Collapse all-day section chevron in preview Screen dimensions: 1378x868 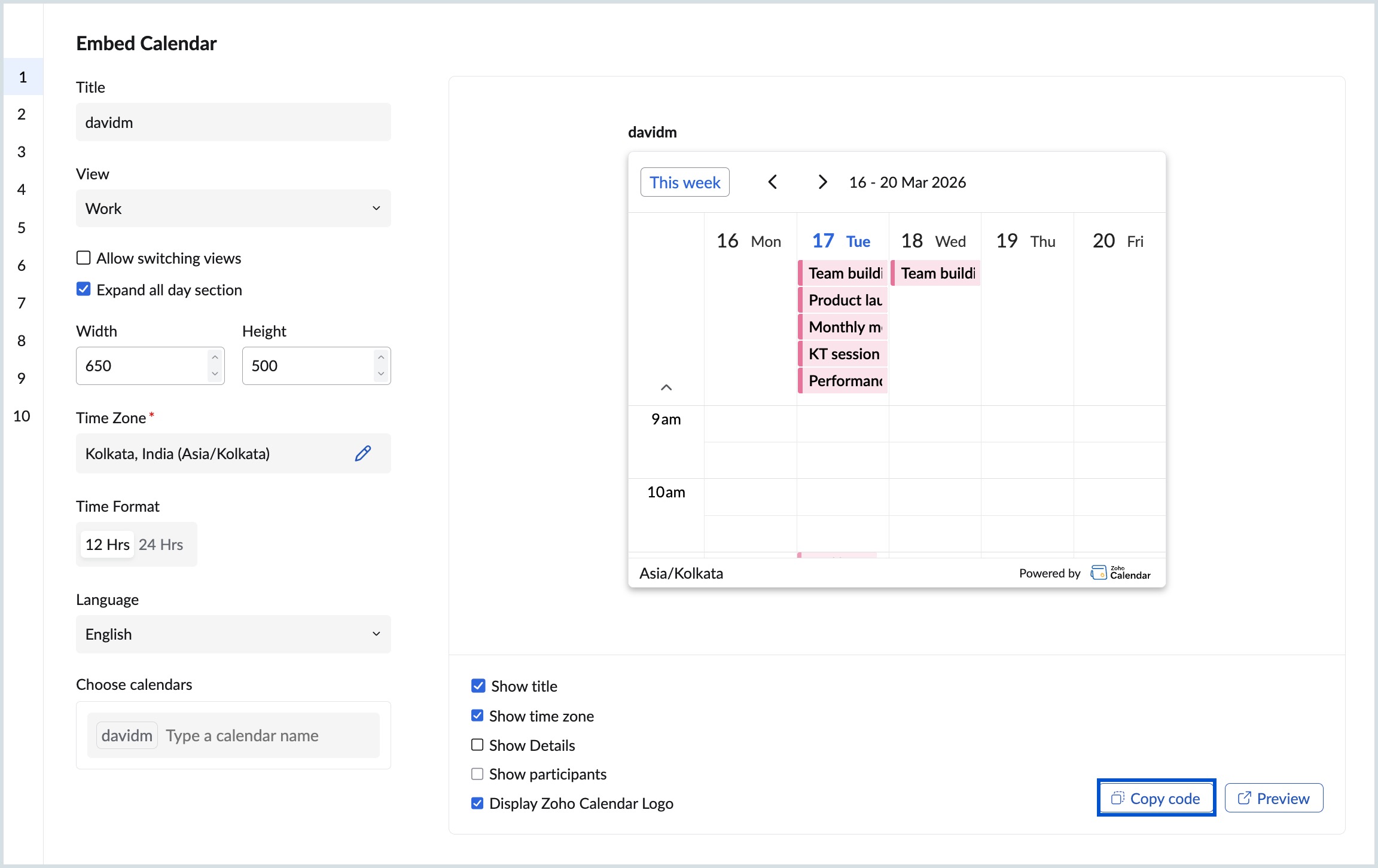point(666,387)
